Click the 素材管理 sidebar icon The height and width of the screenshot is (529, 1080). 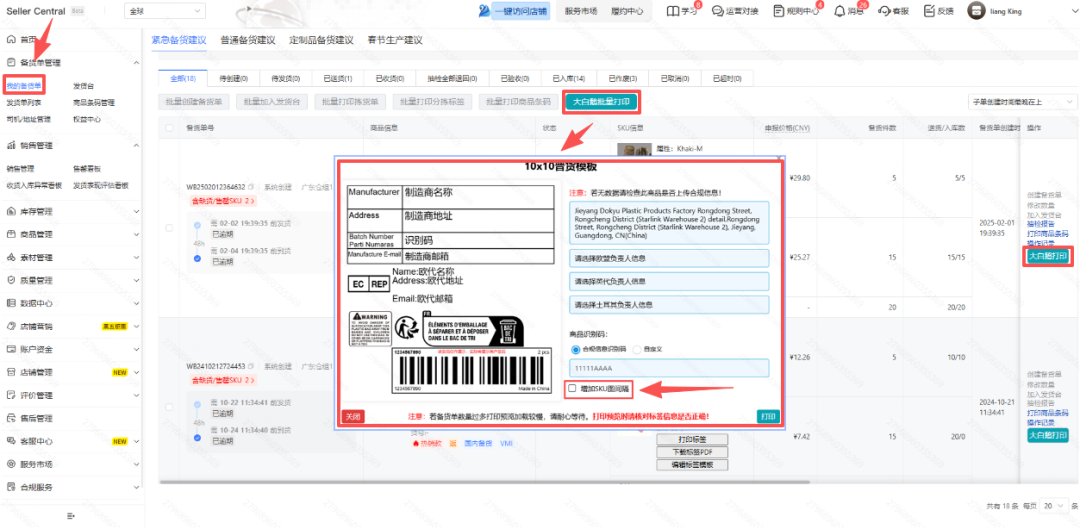[11, 258]
